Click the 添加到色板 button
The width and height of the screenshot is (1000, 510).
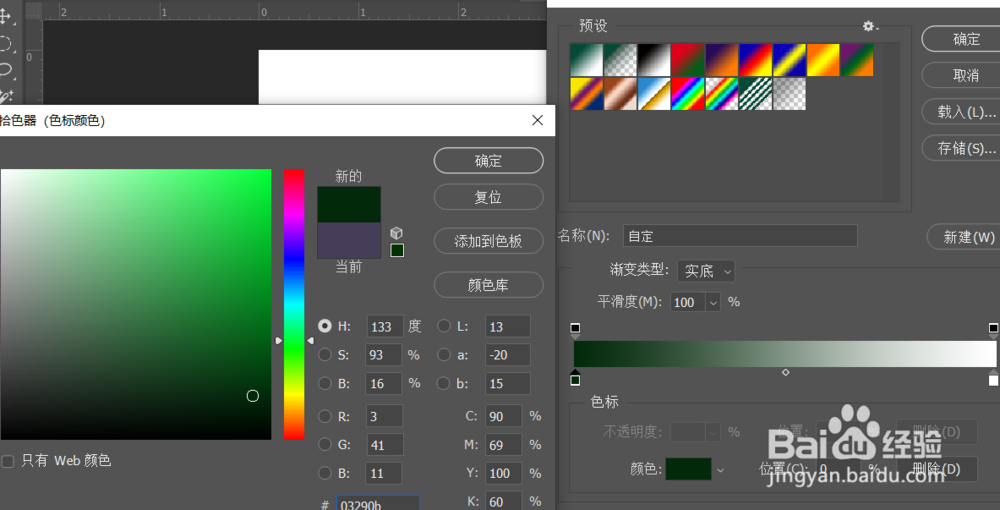(489, 241)
